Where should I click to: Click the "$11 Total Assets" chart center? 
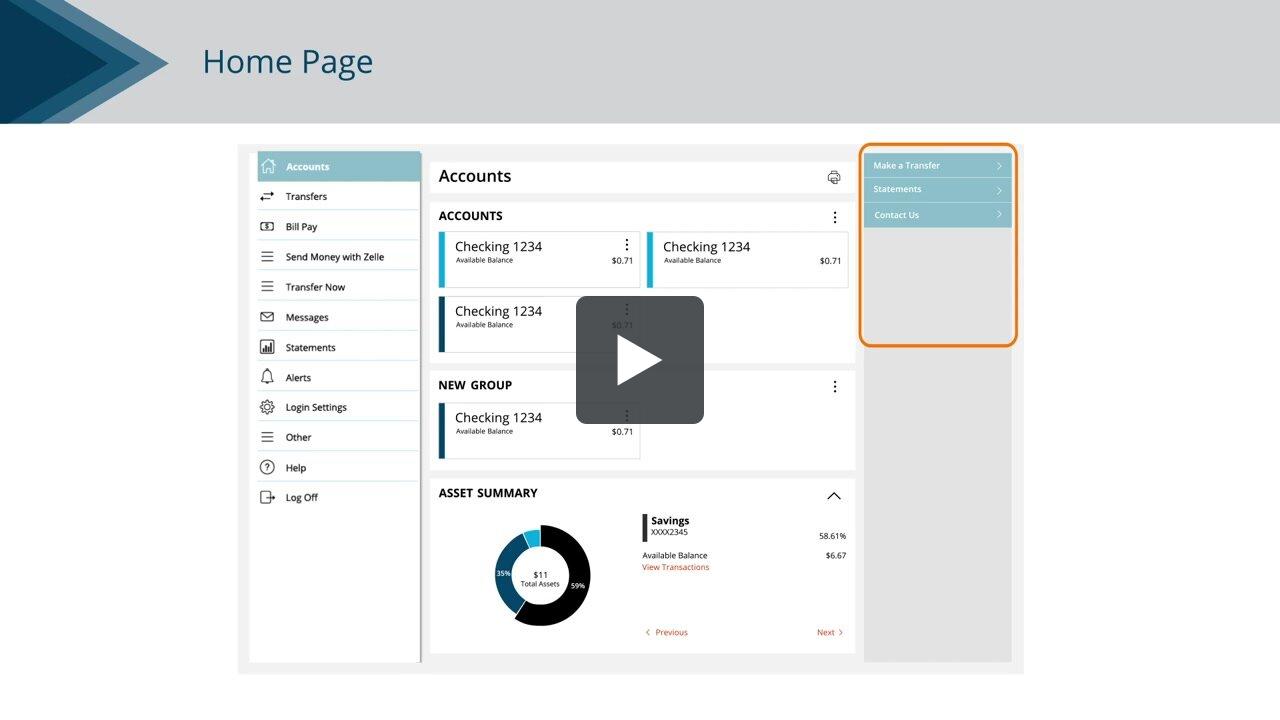coord(540,579)
